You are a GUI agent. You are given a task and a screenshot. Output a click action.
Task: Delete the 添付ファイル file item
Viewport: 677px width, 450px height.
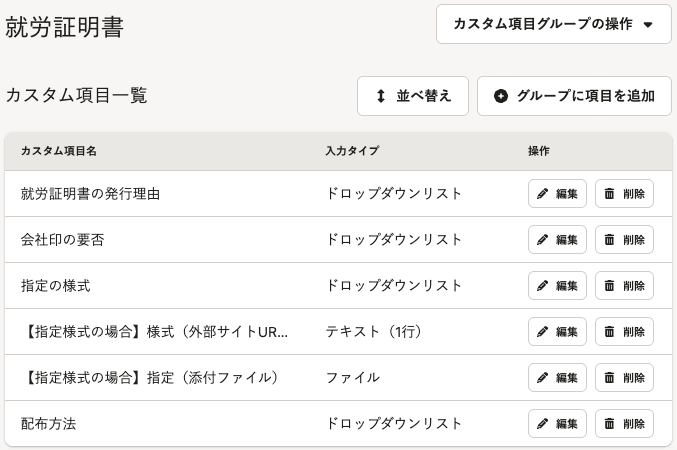pyautogui.click(x=624, y=377)
